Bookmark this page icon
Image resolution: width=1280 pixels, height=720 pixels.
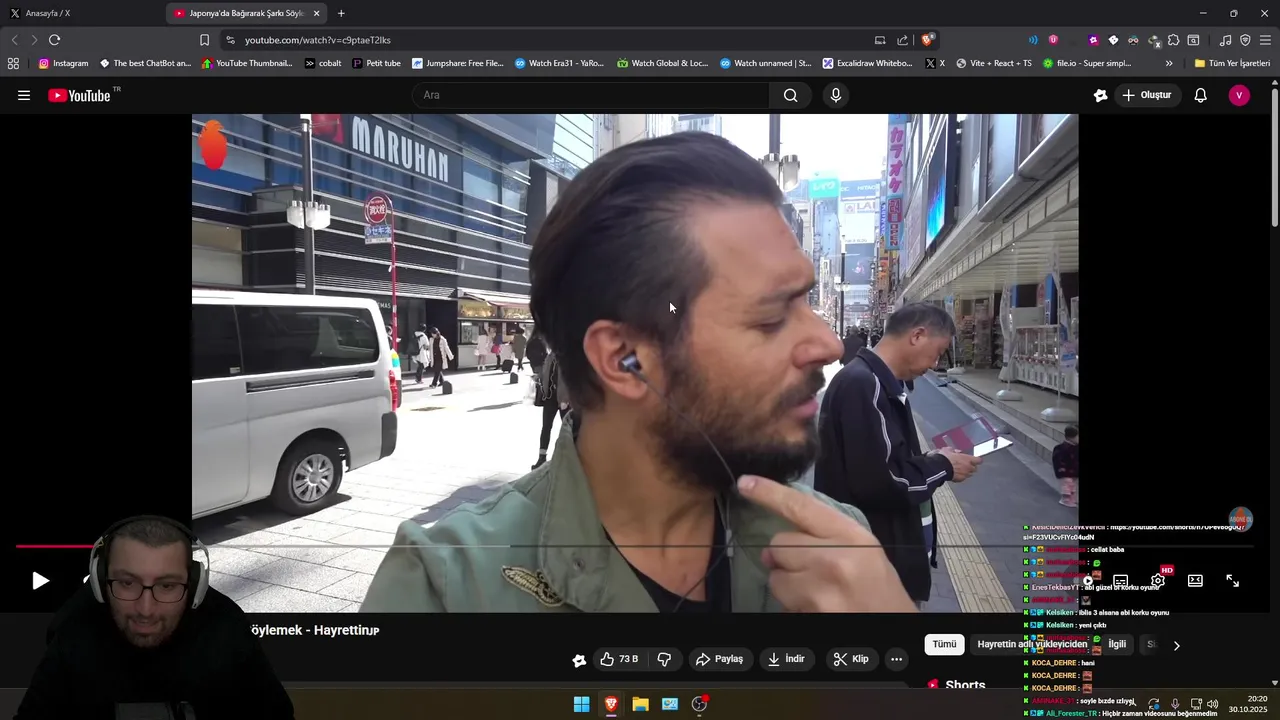(204, 40)
